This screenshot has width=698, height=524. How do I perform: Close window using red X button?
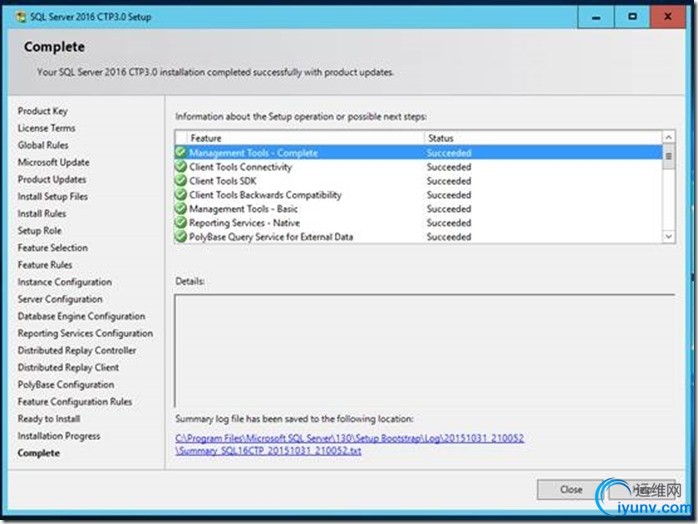pos(668,17)
